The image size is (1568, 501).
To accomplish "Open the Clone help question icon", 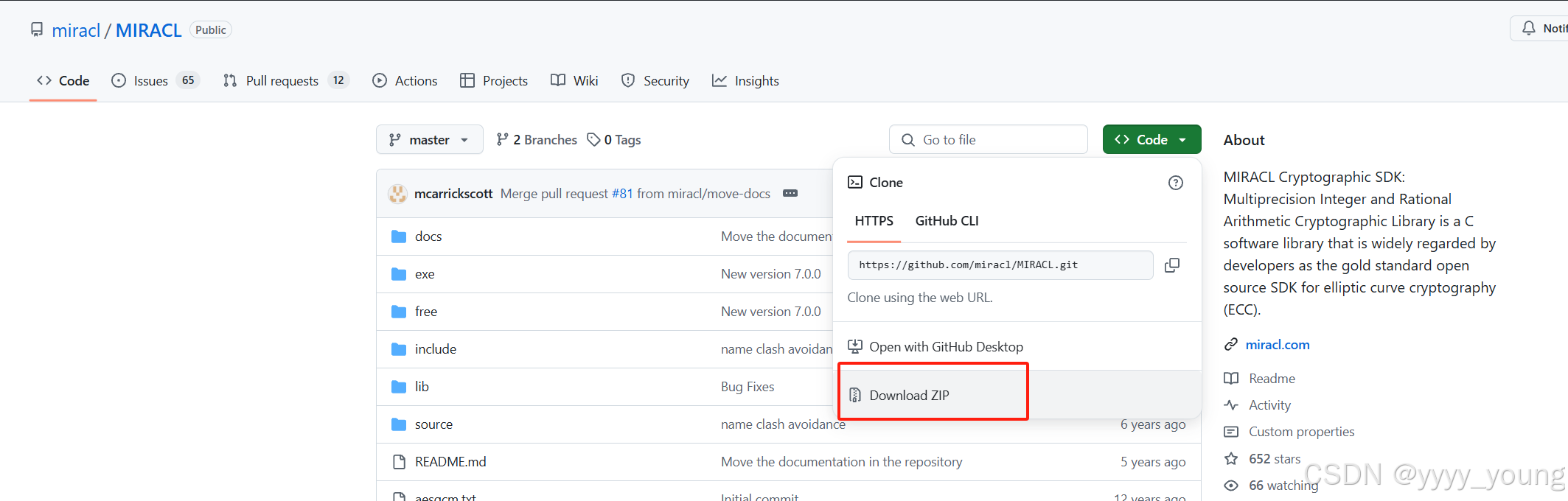I will [x=1176, y=183].
